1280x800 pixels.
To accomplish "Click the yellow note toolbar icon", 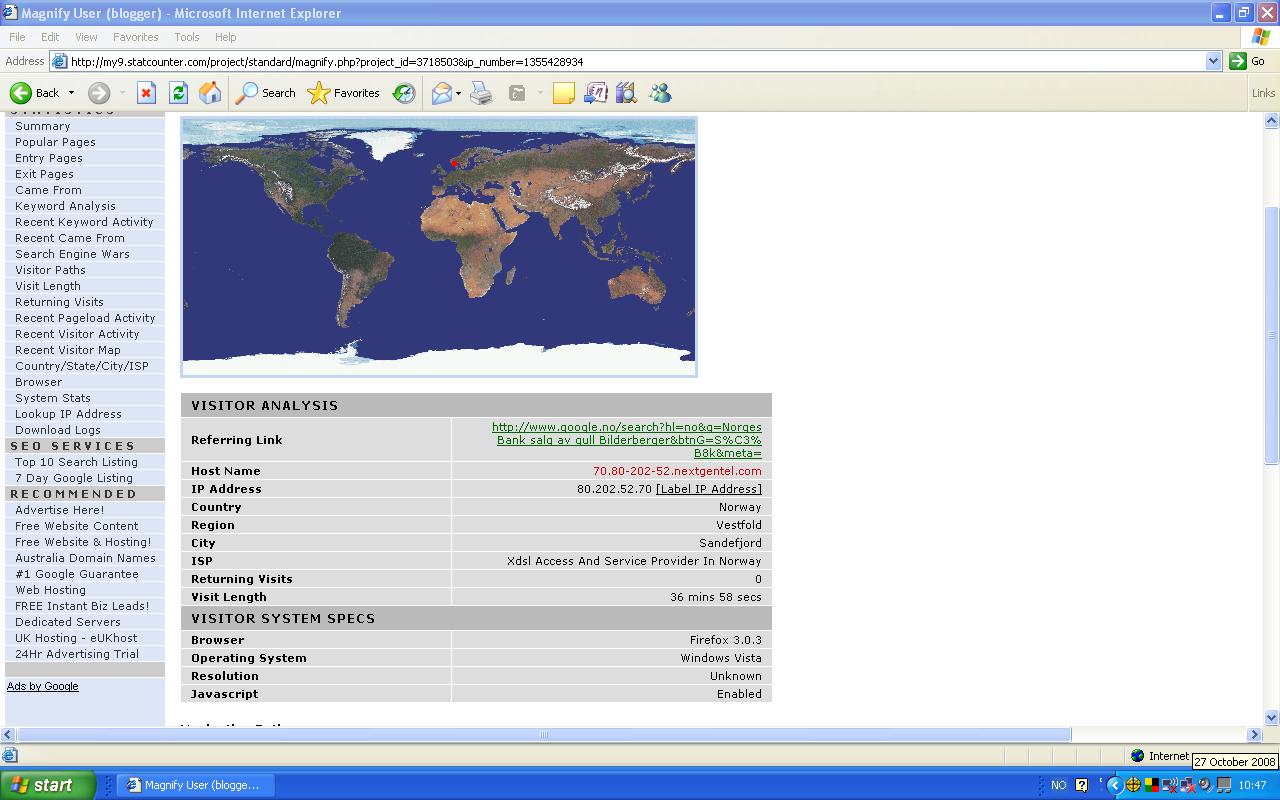I will coord(564,93).
